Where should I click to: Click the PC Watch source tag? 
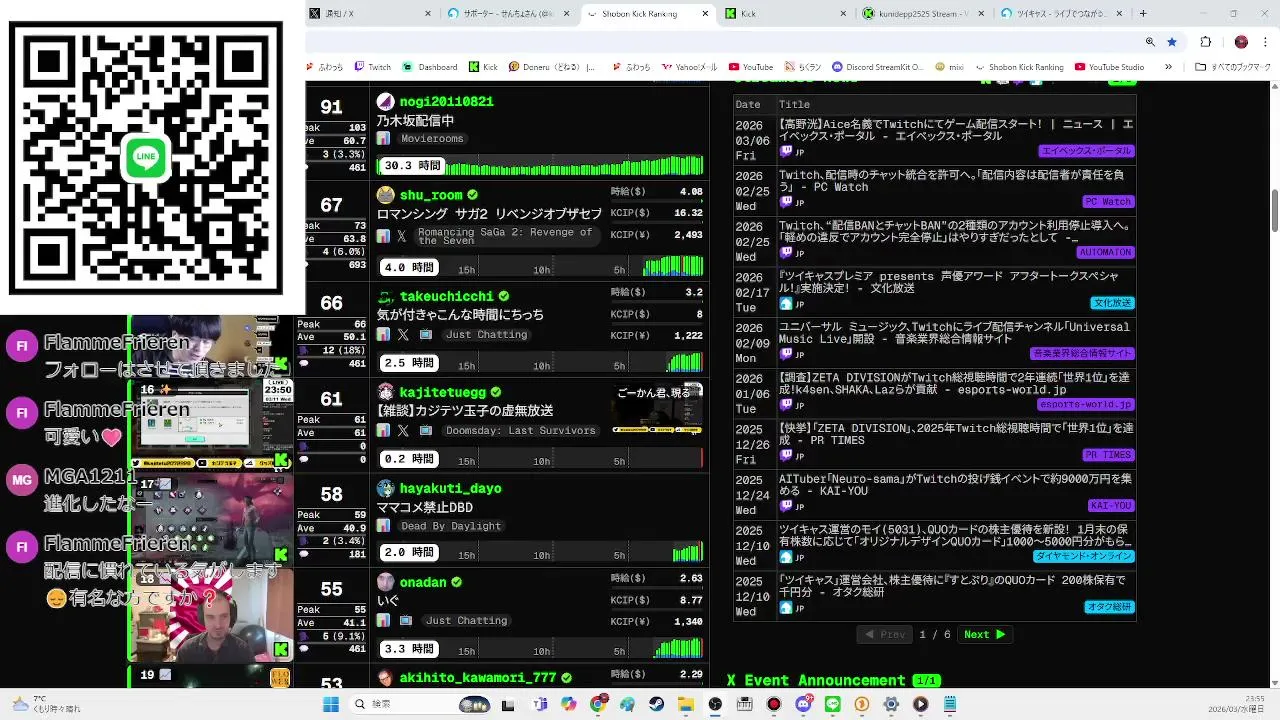1108,201
